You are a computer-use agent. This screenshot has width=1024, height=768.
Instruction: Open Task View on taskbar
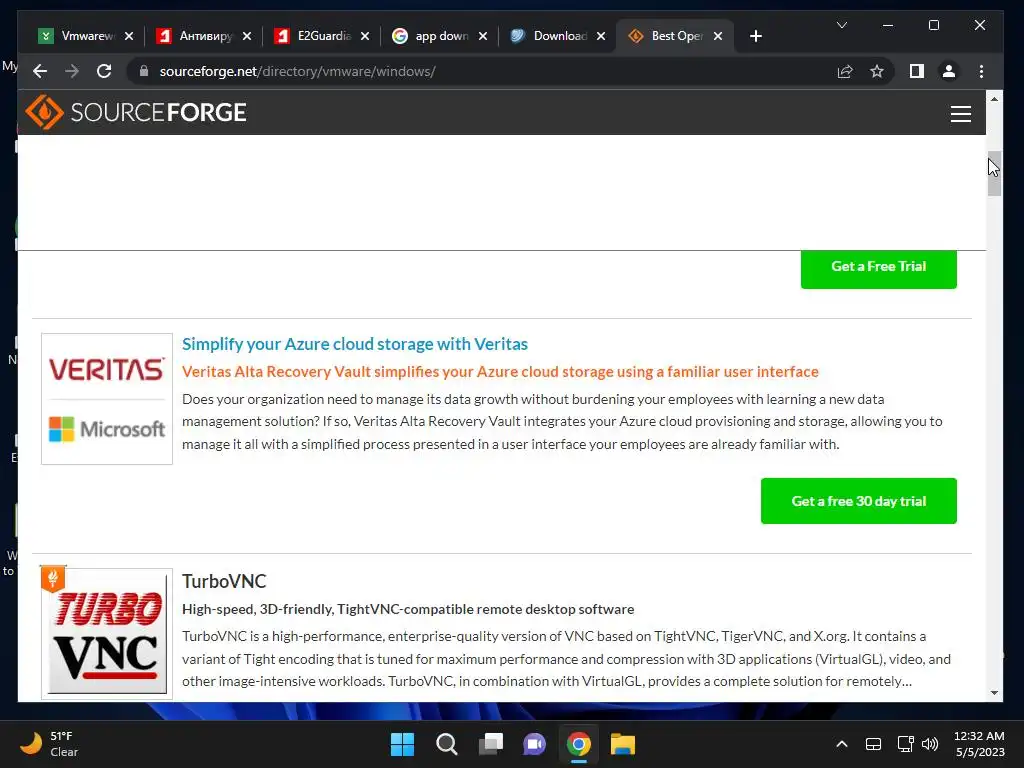coord(490,744)
